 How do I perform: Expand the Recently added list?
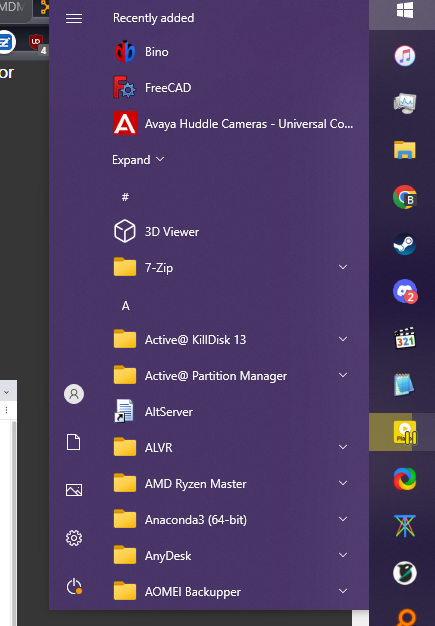[138, 160]
